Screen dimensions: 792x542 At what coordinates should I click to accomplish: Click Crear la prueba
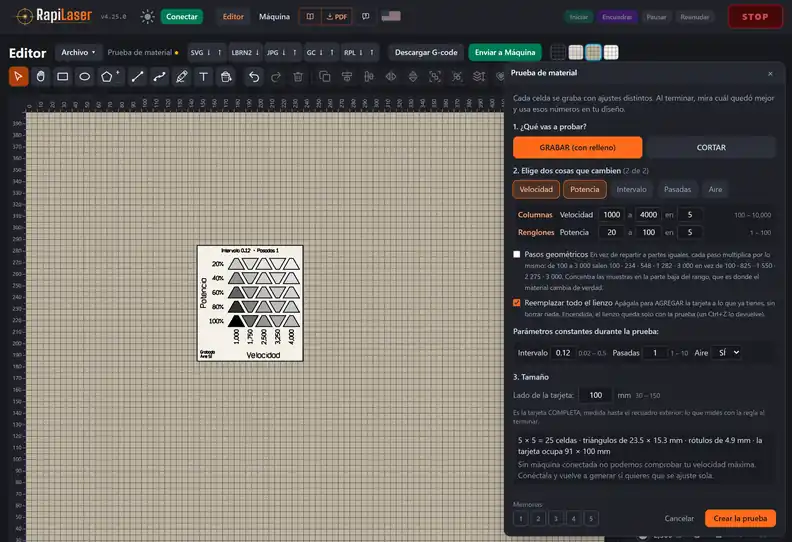(x=740, y=518)
